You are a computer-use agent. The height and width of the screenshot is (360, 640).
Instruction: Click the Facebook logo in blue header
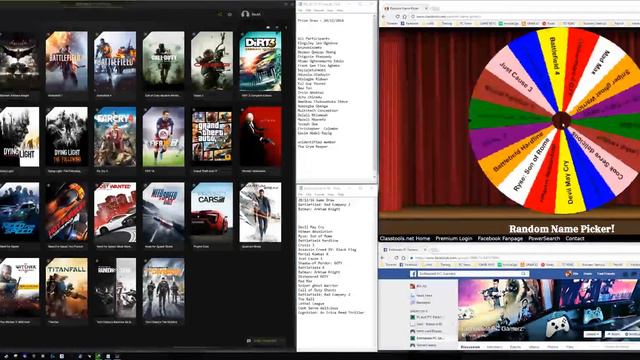(x=413, y=274)
